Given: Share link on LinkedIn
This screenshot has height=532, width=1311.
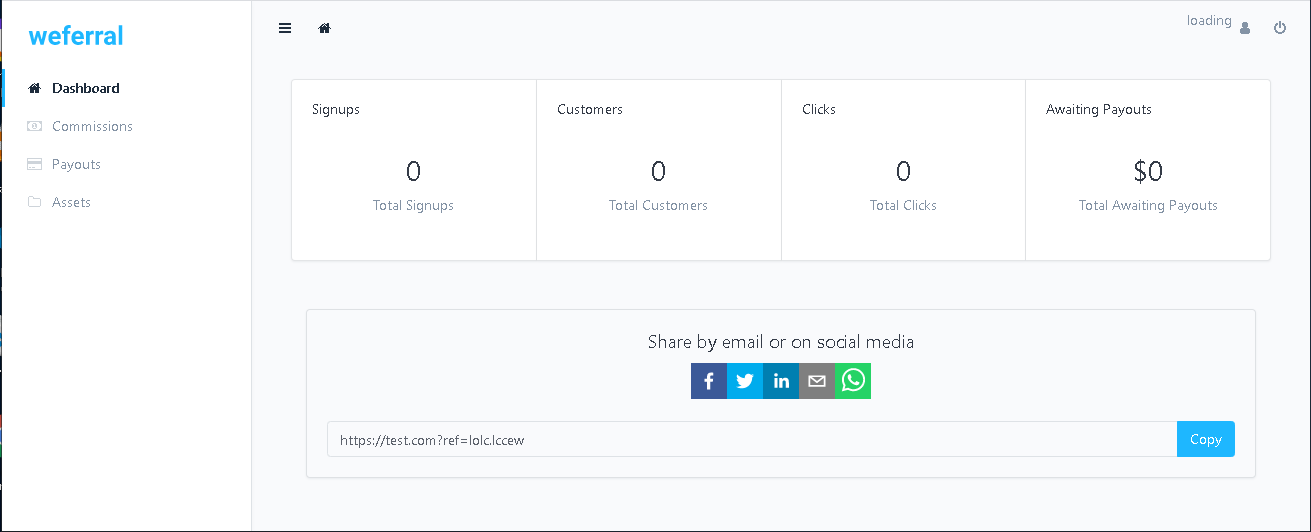Looking at the screenshot, I should point(781,381).
